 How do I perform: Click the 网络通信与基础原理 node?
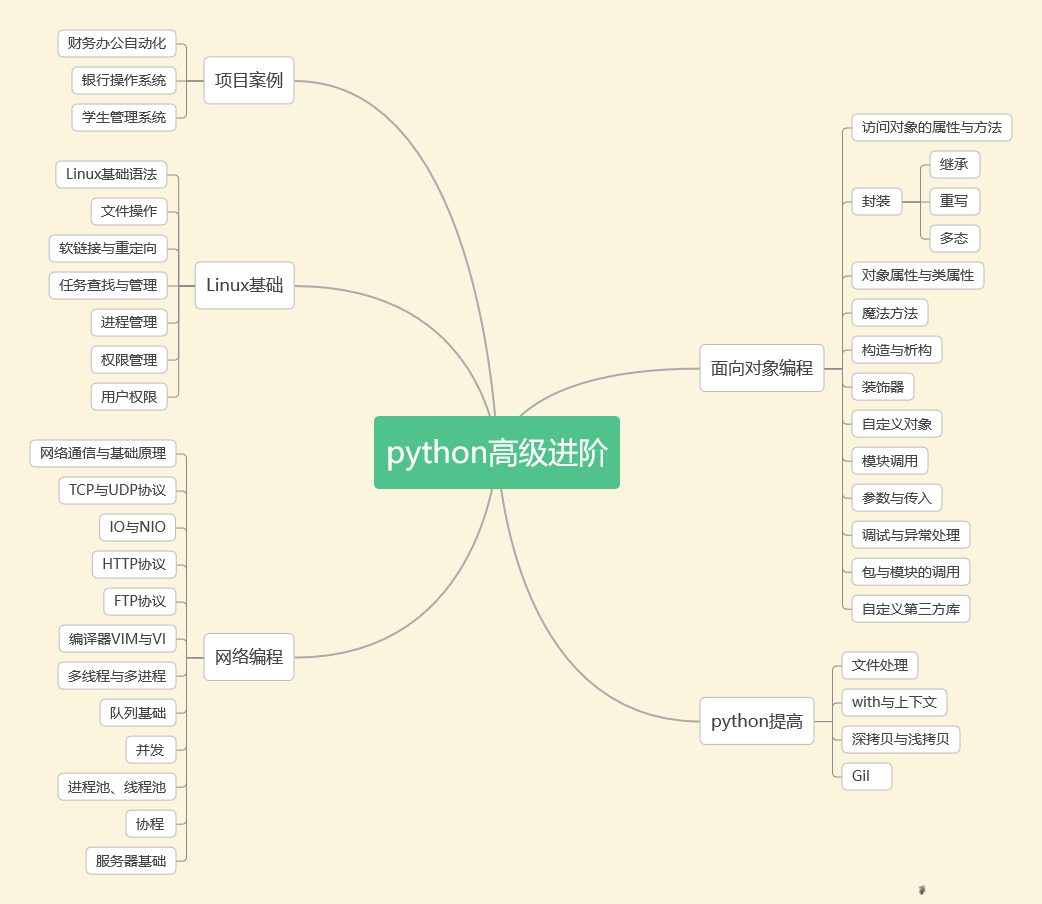click(103, 453)
